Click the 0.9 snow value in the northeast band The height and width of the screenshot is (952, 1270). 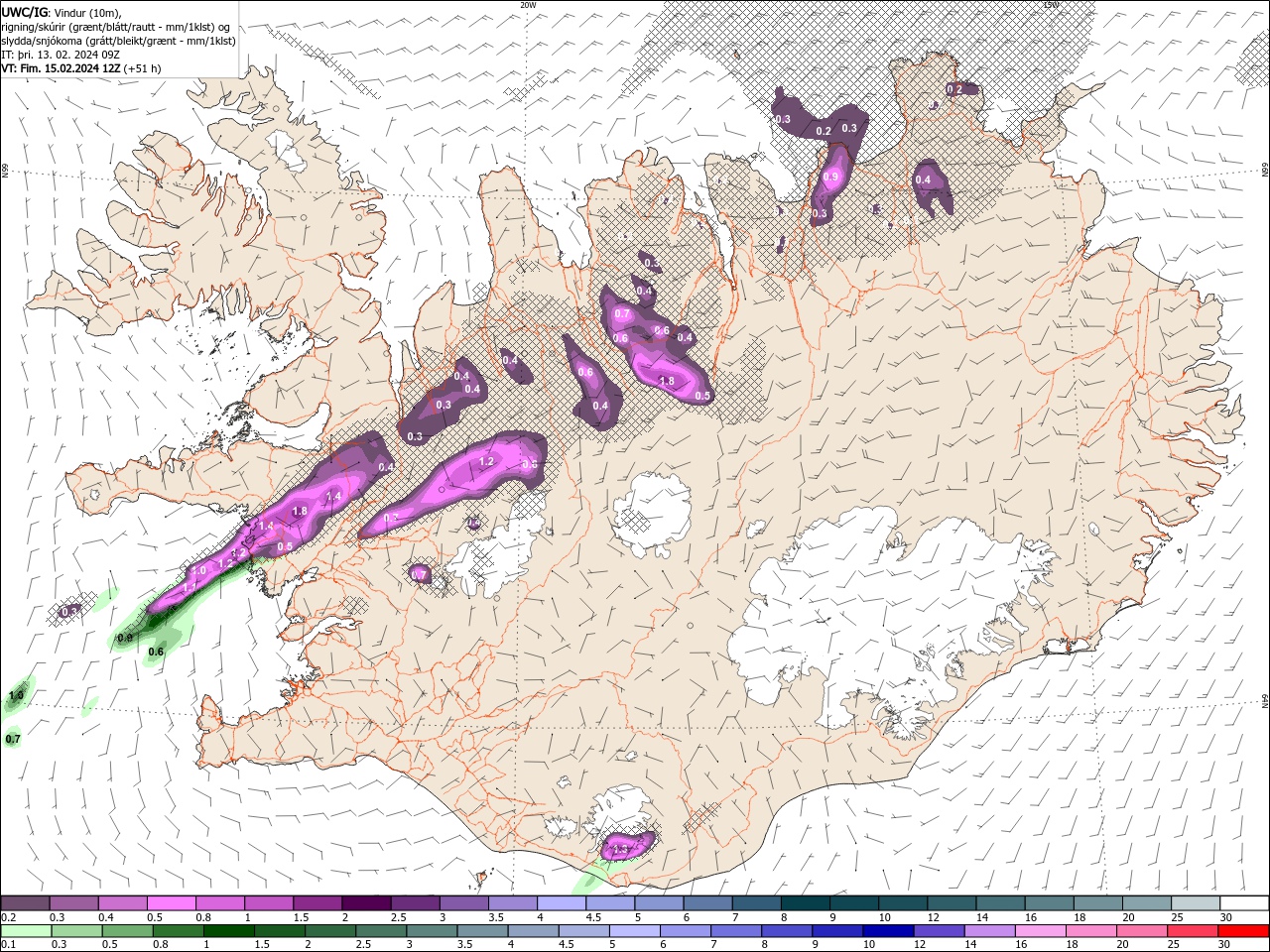(831, 177)
